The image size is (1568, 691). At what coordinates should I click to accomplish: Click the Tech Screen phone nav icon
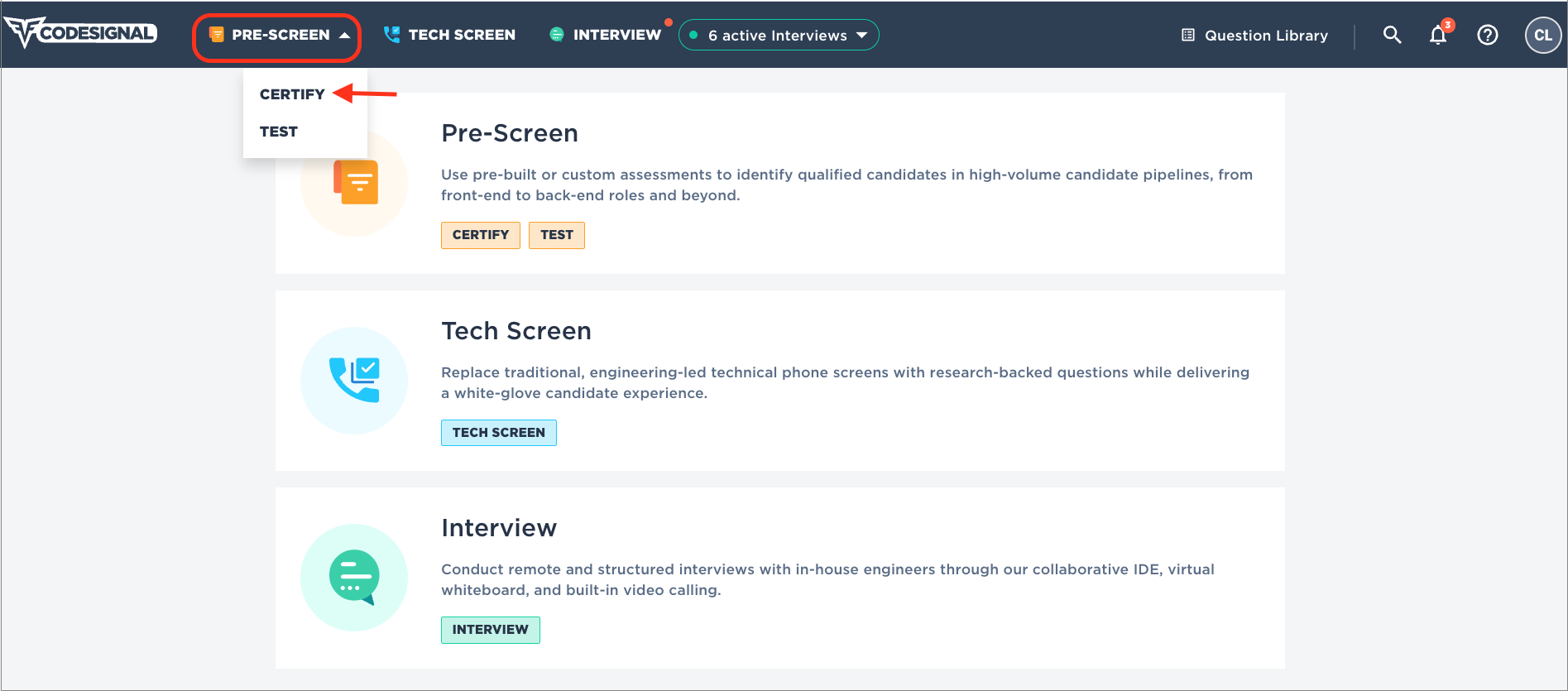point(391,35)
